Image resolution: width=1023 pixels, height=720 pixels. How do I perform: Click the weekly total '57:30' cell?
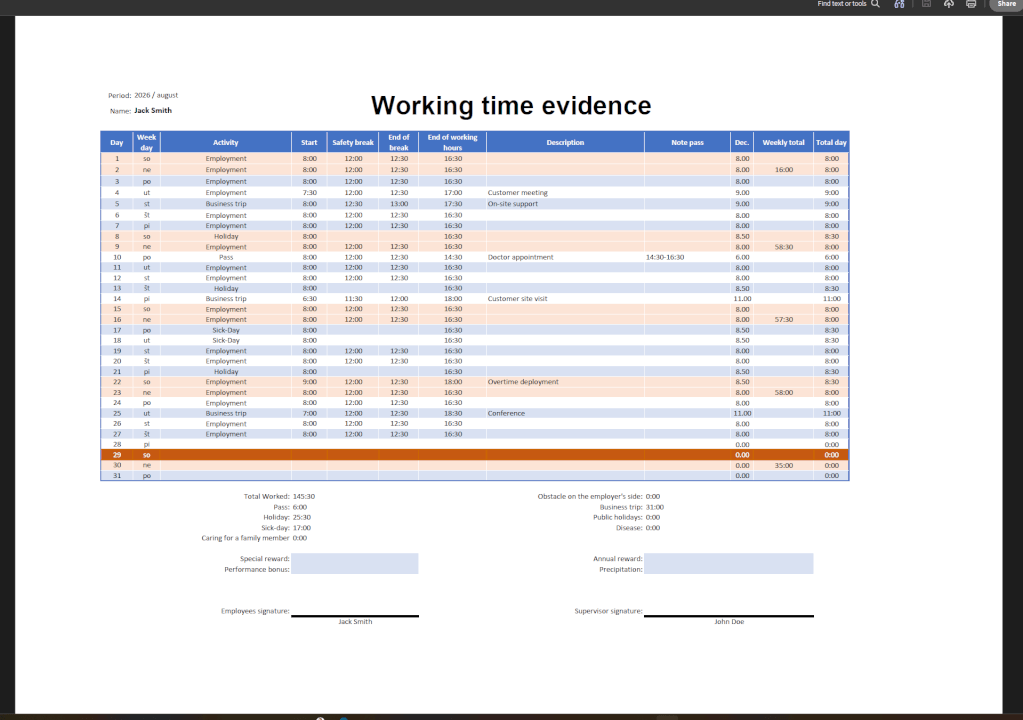click(x=784, y=320)
